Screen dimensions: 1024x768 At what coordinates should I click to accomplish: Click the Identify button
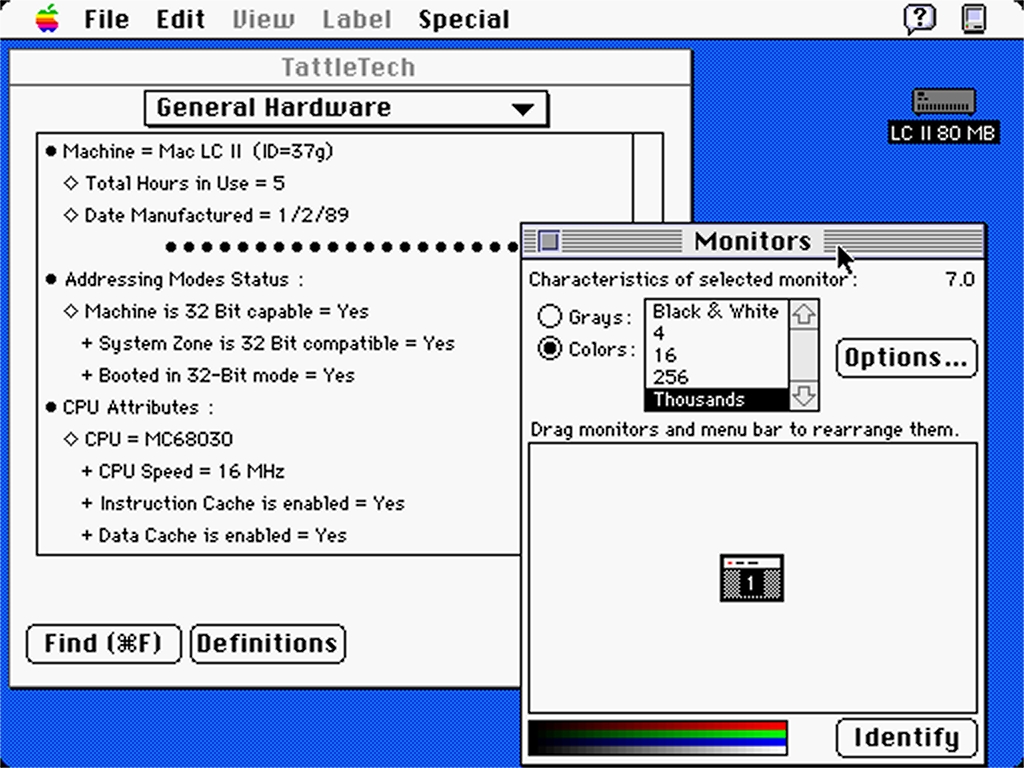click(x=906, y=738)
